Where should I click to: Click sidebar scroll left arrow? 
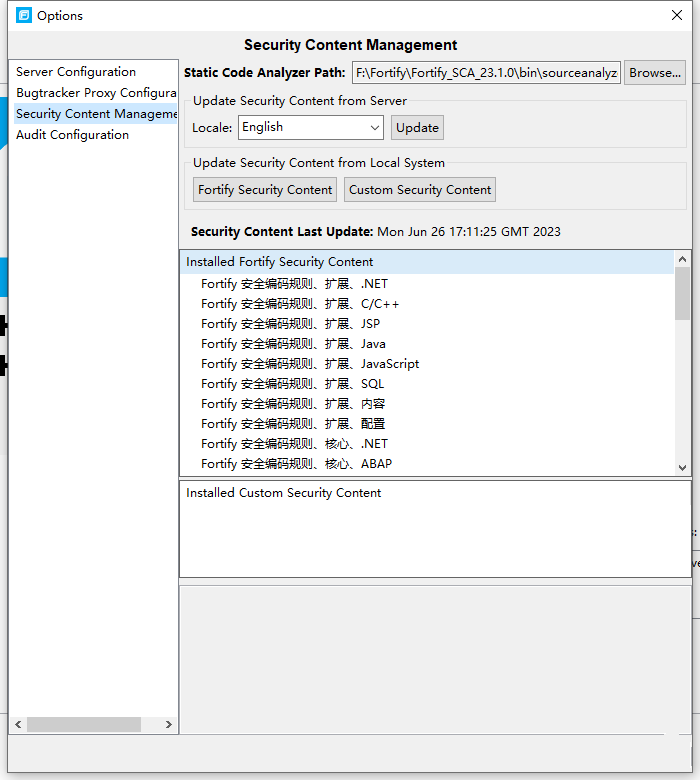click(18, 724)
